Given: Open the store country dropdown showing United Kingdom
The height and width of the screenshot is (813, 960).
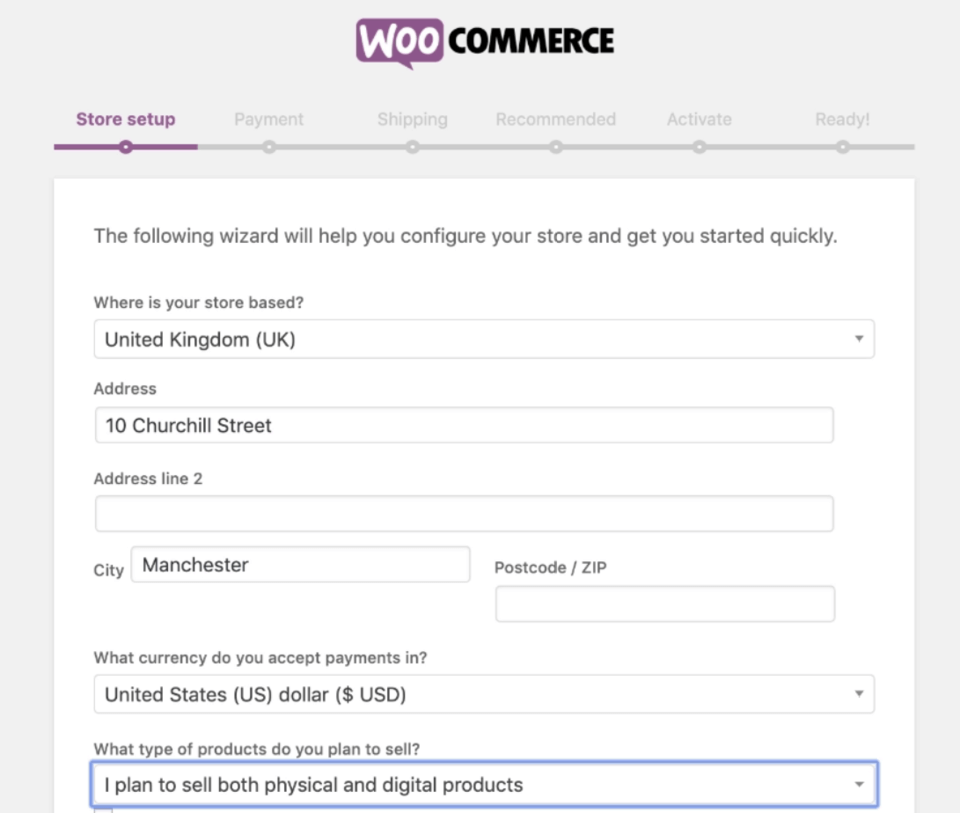Looking at the screenshot, I should 484,339.
